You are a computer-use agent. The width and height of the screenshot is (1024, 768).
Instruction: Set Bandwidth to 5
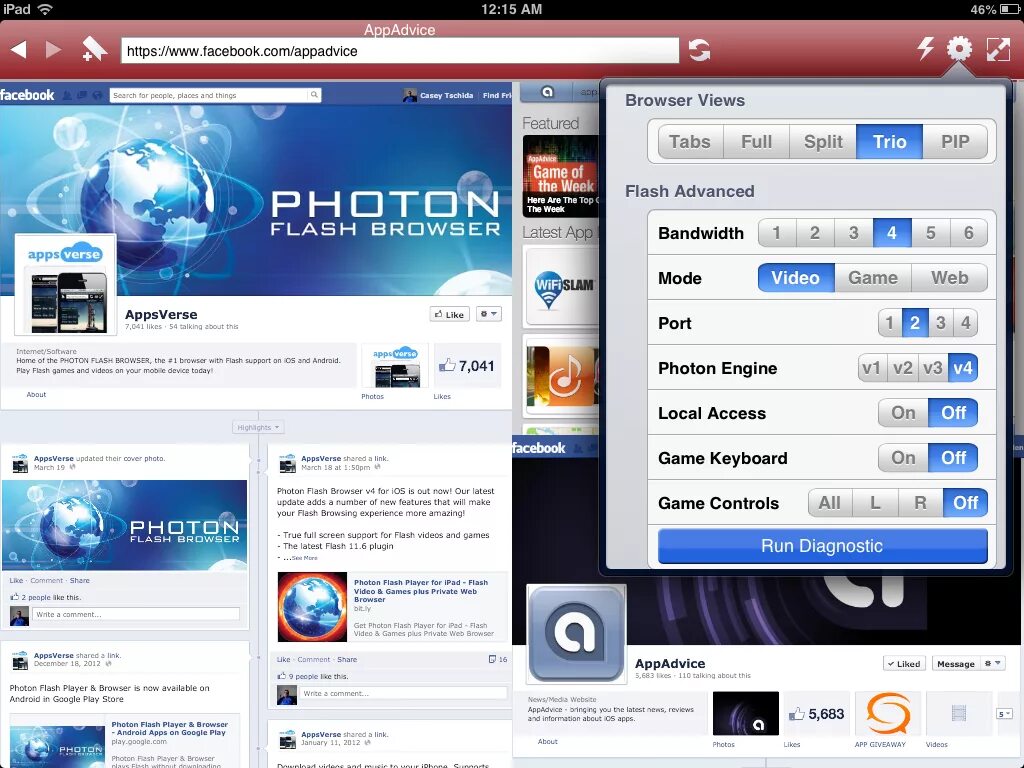coord(930,233)
